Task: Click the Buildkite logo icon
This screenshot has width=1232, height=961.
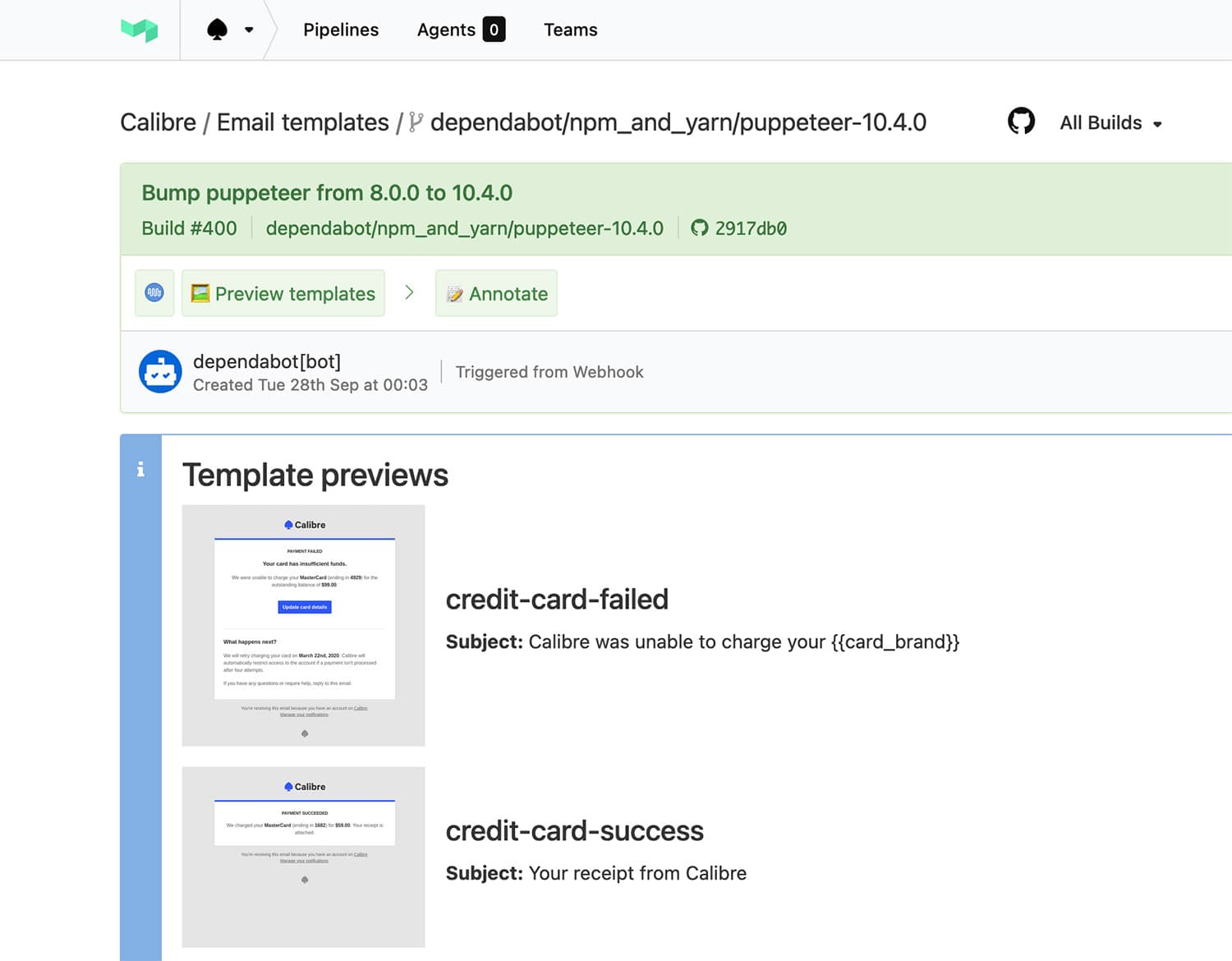Action: [x=140, y=30]
